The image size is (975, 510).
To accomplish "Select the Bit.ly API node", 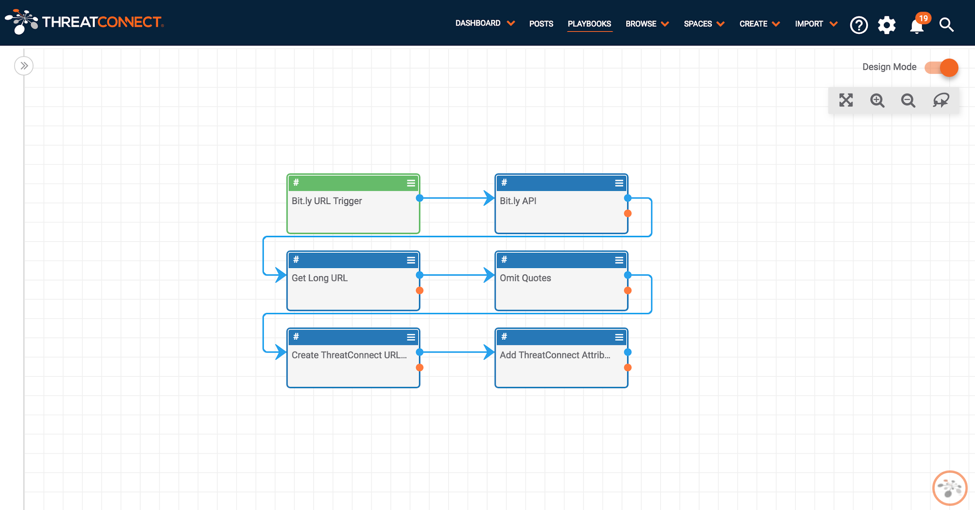I will pos(561,204).
